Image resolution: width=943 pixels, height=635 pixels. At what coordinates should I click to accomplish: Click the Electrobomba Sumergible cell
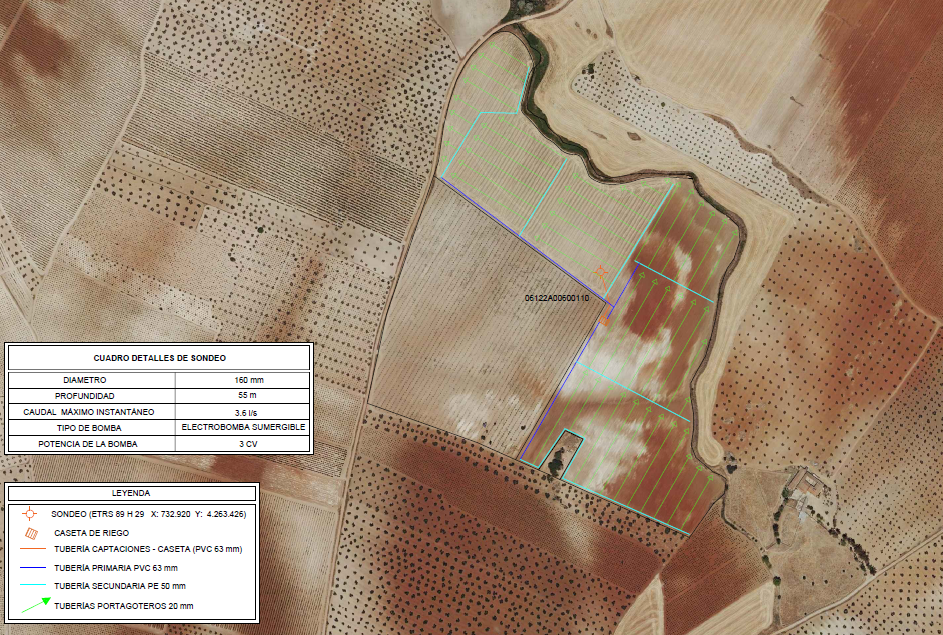click(242, 427)
